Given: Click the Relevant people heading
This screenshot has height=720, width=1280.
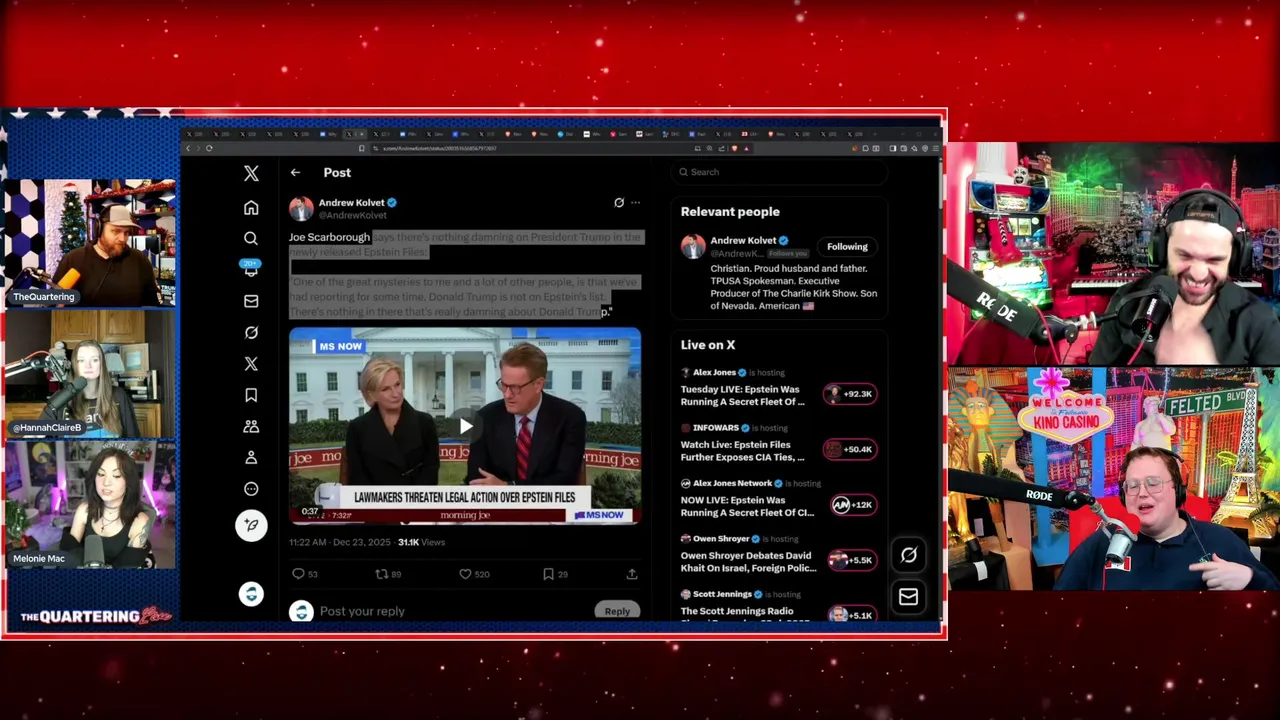Looking at the screenshot, I should pyautogui.click(x=730, y=212).
